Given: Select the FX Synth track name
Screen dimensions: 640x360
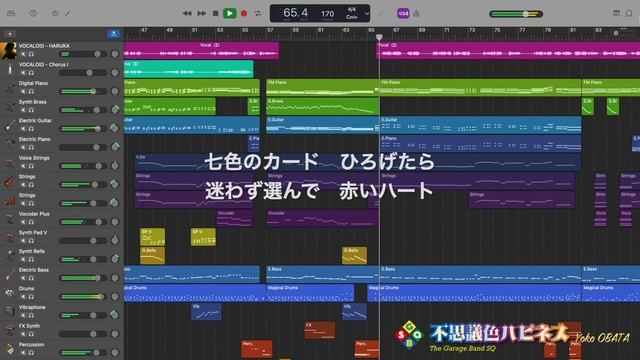Looking at the screenshot, I should [x=29, y=326].
